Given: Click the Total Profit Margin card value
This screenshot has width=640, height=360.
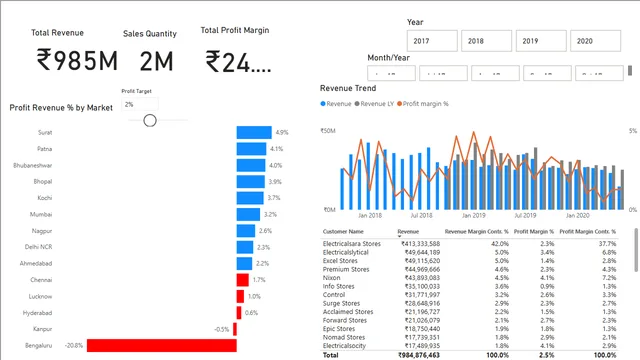Looking at the screenshot, I should pyautogui.click(x=238, y=62).
